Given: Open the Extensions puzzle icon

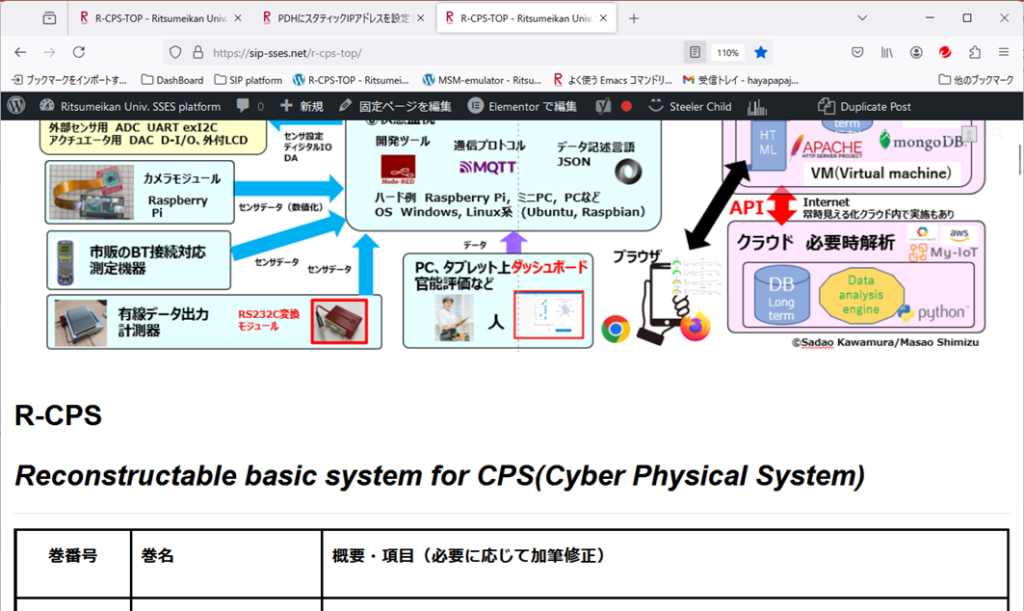Looking at the screenshot, I should (973, 52).
